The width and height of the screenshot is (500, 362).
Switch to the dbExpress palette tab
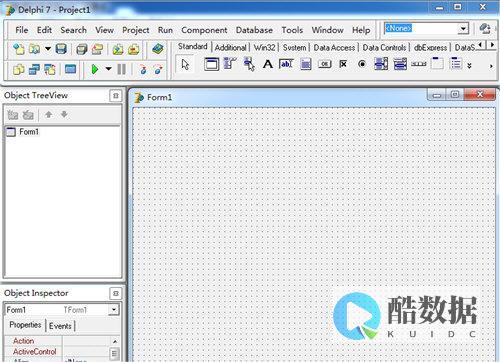430,48
